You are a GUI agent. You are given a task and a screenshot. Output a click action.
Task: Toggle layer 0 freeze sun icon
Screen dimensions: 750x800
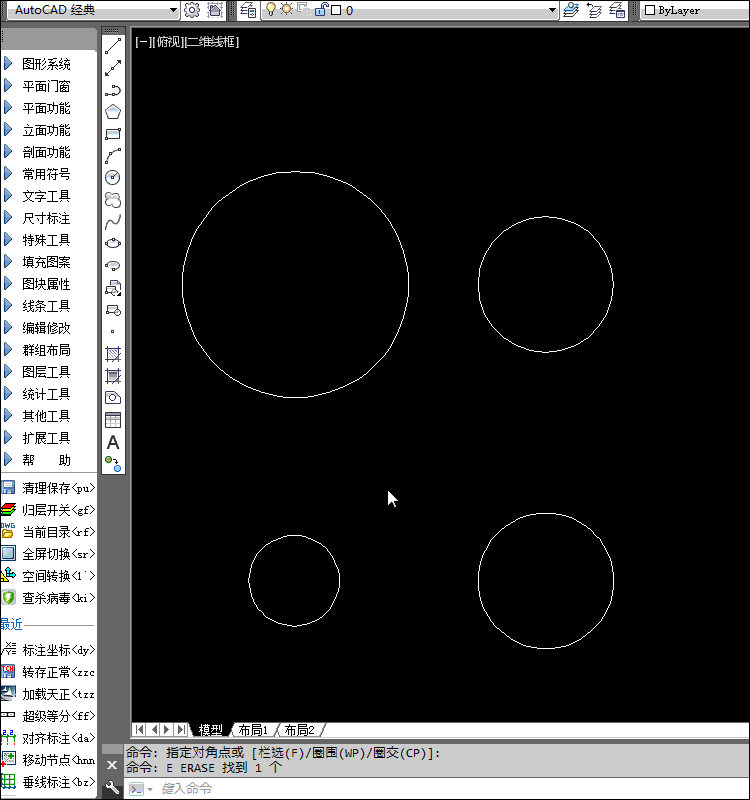click(x=287, y=10)
